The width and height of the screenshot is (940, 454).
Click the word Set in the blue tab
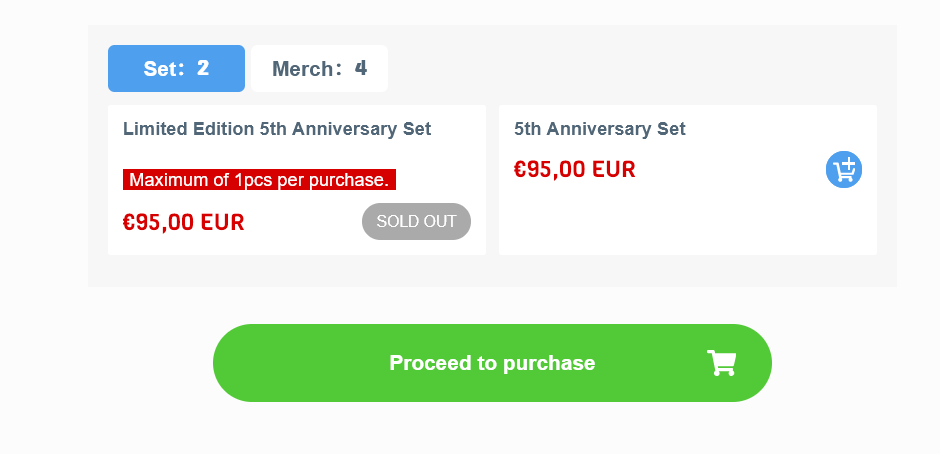(159, 69)
